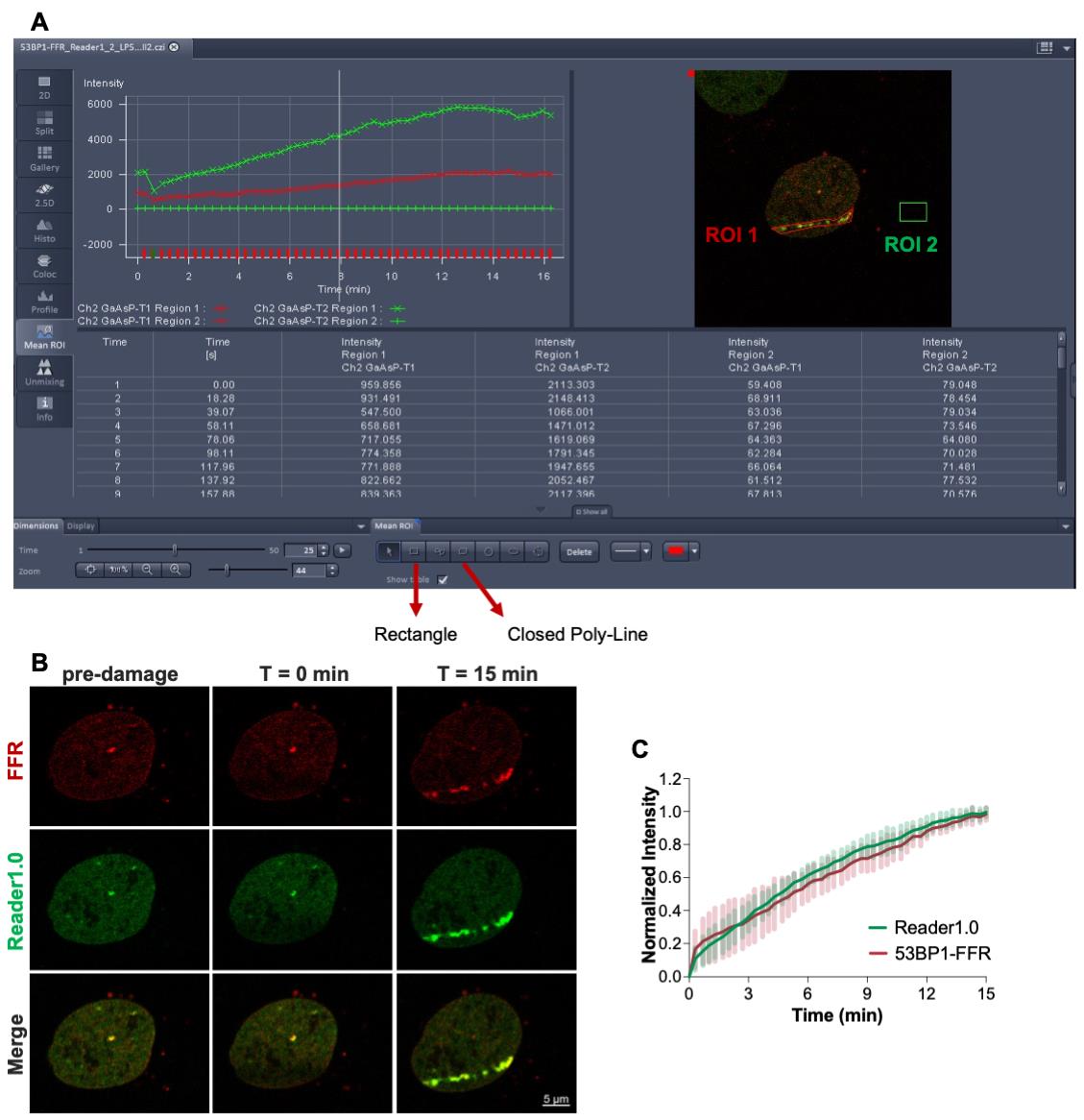Viewport: 1084px width, 1120px height.
Task: Click table cell 1066.001
Action: (571, 412)
